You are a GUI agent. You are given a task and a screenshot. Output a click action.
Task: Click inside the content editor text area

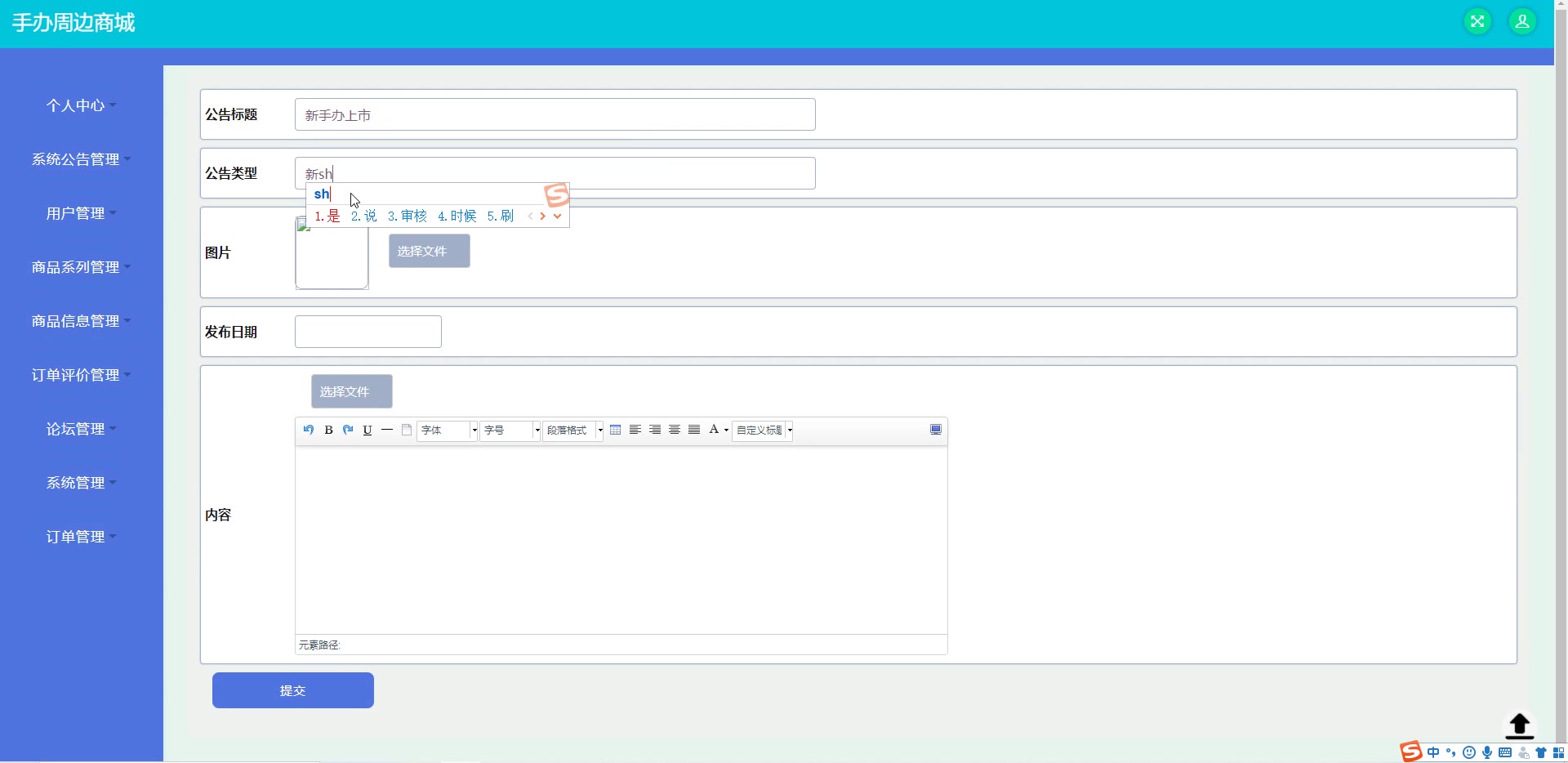click(x=621, y=539)
